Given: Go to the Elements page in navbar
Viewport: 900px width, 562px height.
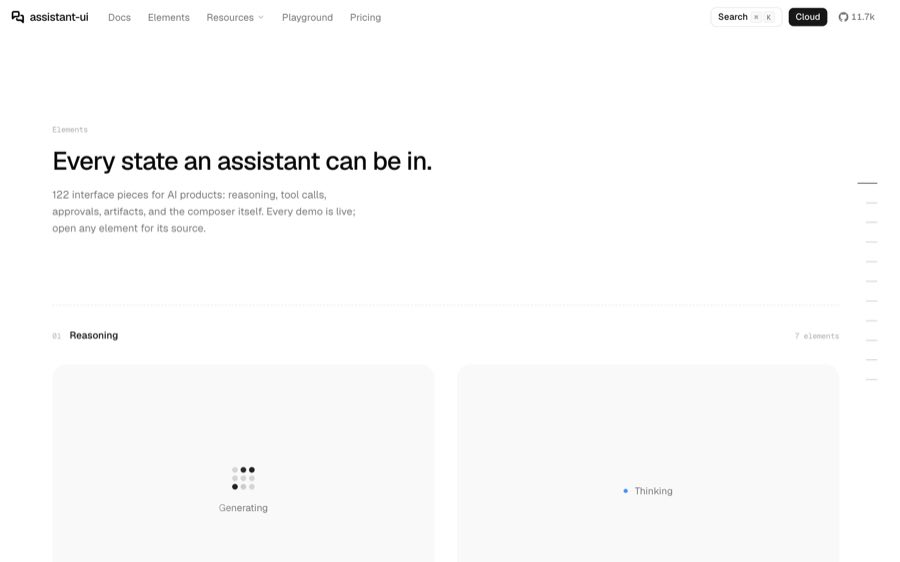Looking at the screenshot, I should 168,18.
